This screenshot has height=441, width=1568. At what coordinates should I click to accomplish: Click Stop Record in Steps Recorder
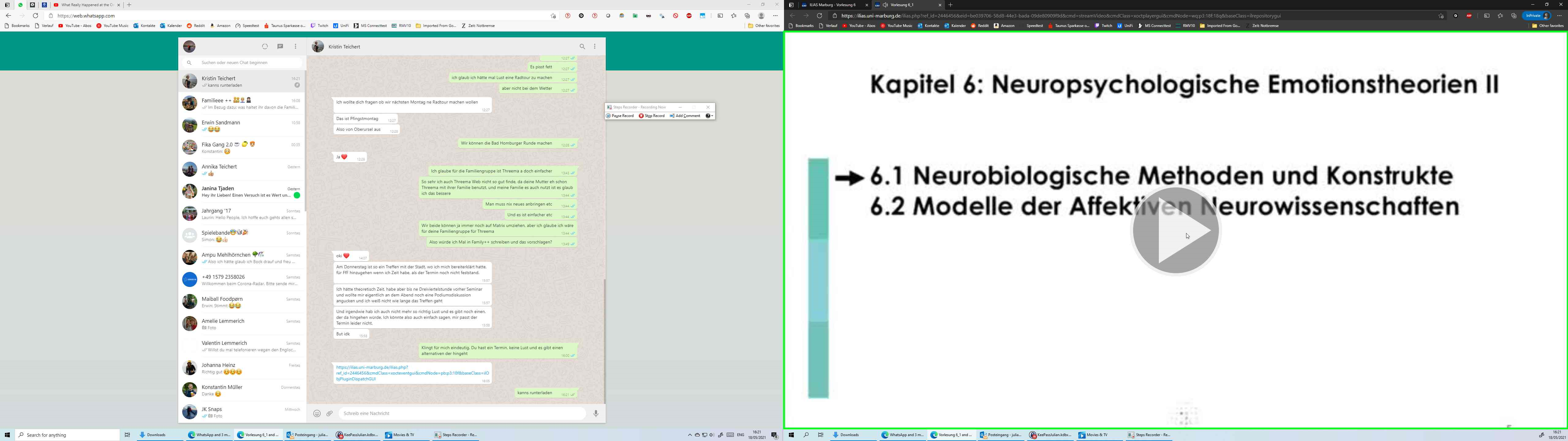point(652,116)
